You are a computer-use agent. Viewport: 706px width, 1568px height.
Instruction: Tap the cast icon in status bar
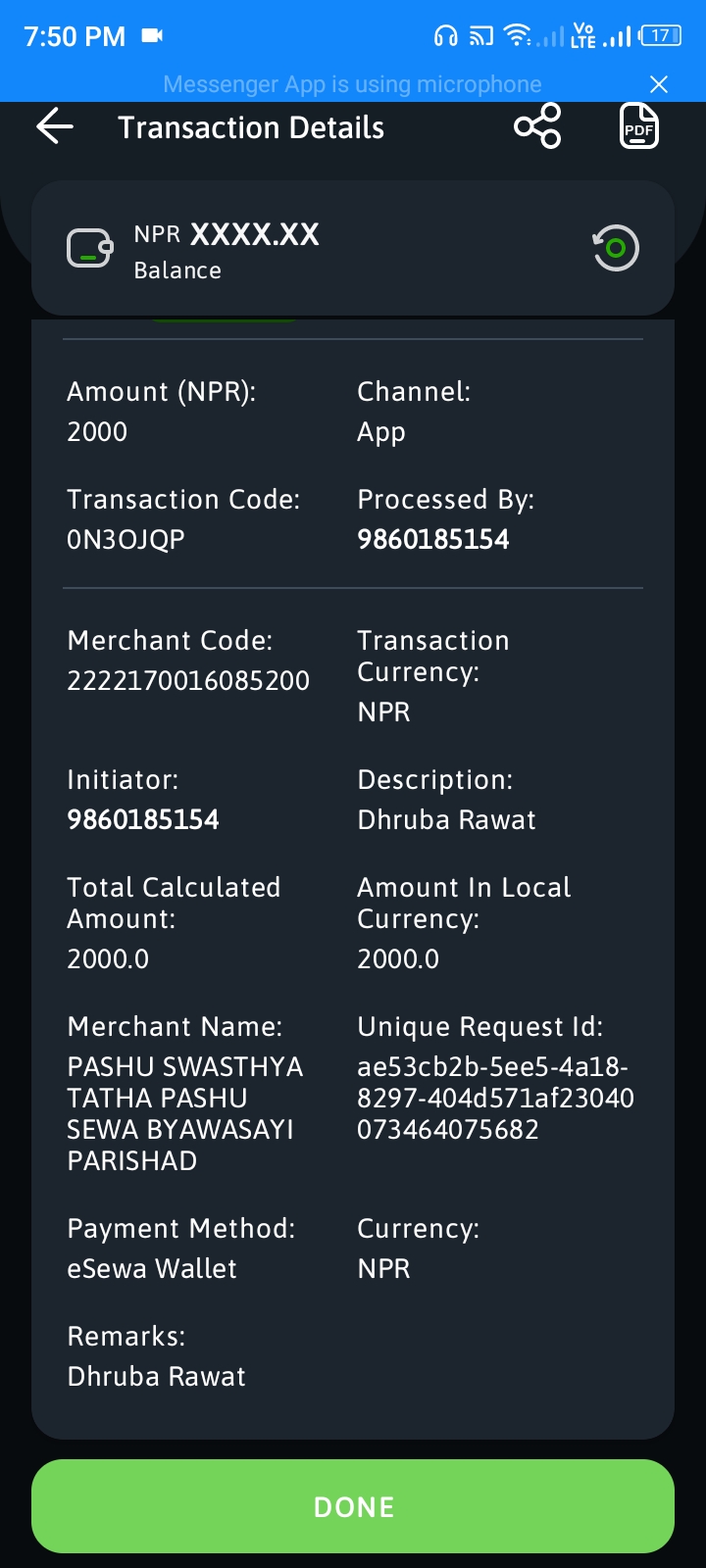[x=481, y=37]
